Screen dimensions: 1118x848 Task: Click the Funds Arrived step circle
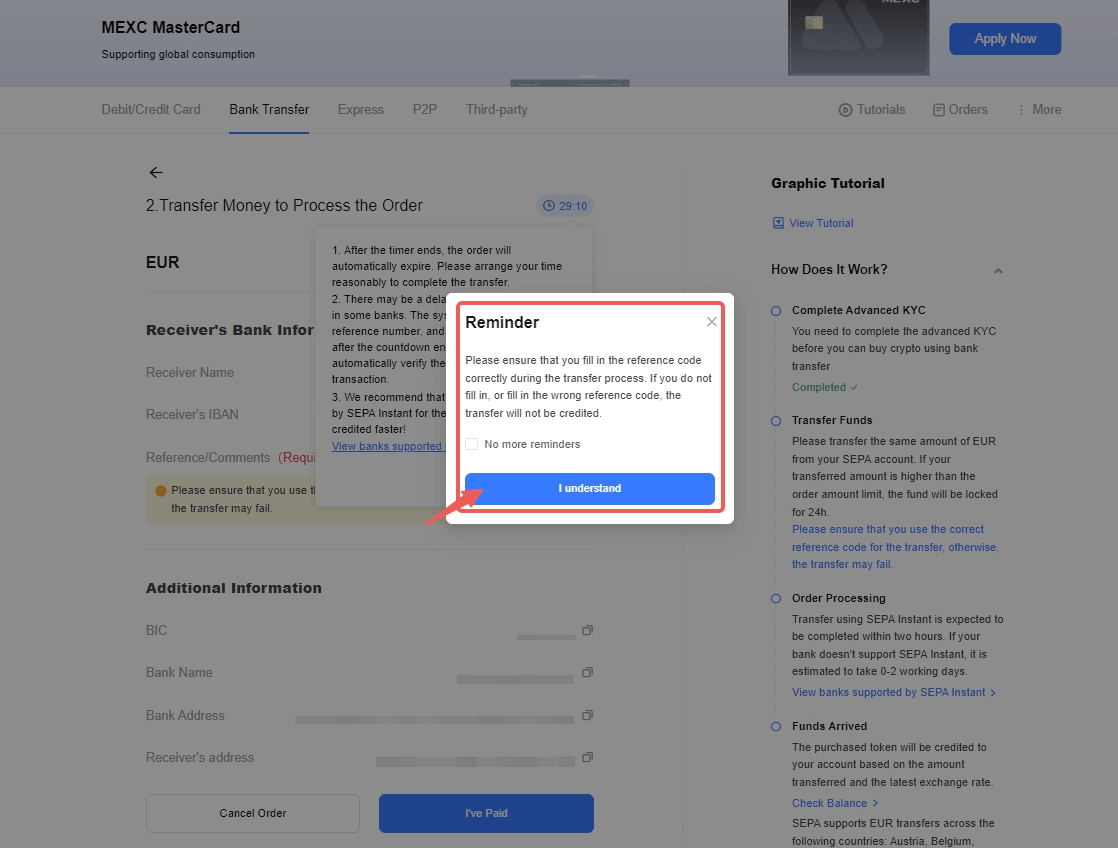(x=776, y=727)
